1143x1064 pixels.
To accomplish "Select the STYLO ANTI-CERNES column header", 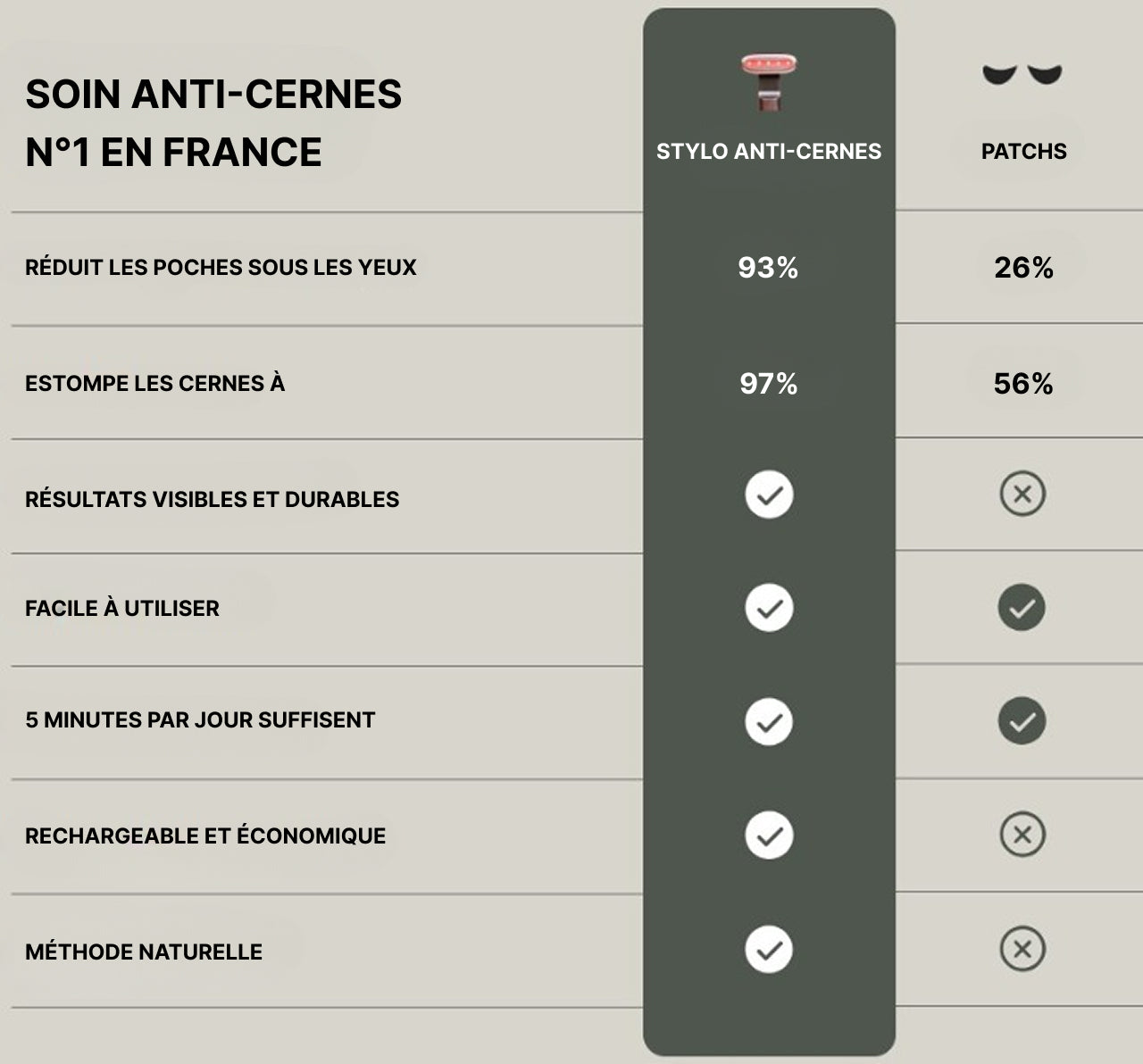I will coord(769,152).
